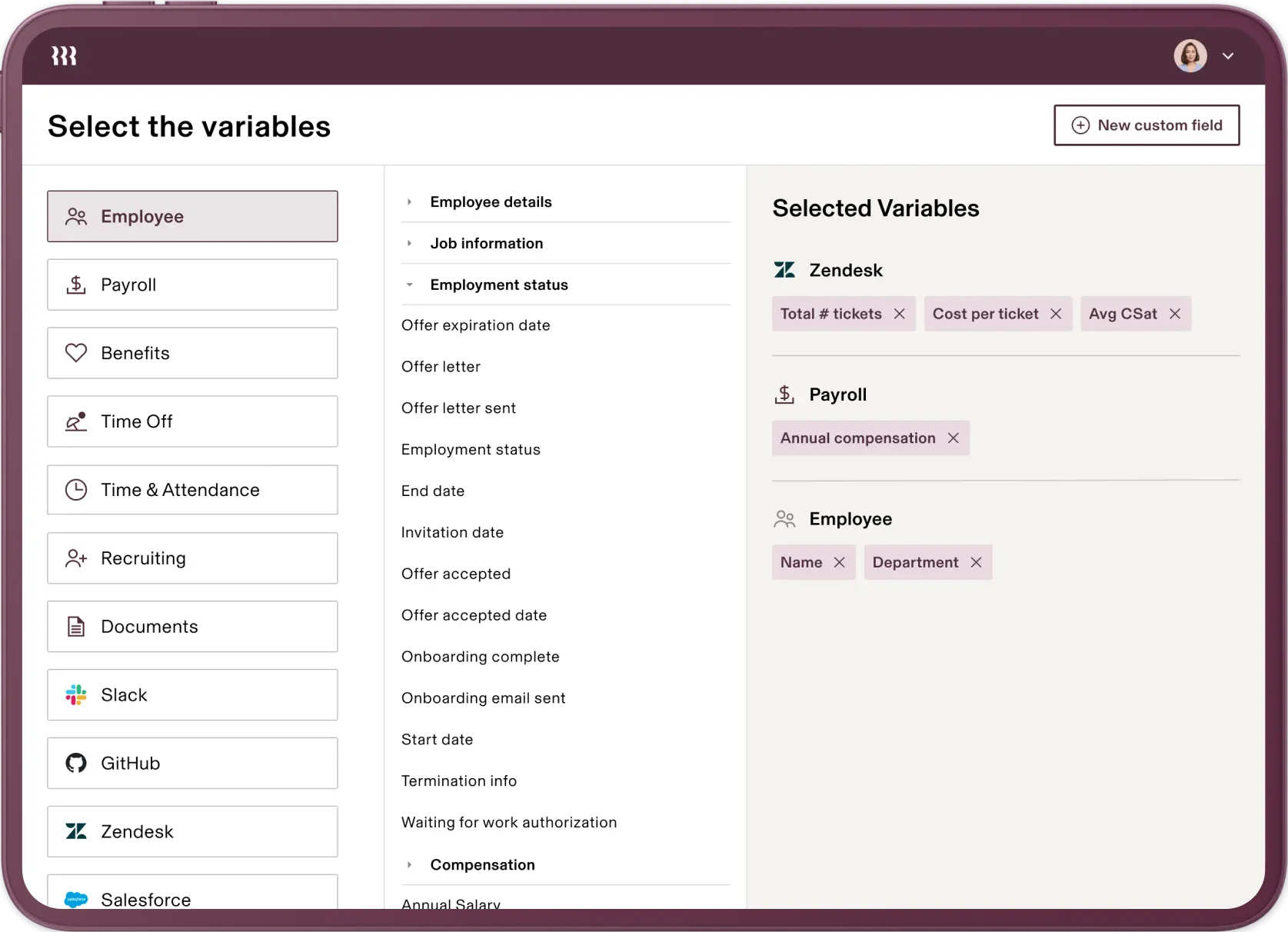This screenshot has height=932, width=1288.
Task: Click the dollar icon next to Payroll
Action: point(76,285)
